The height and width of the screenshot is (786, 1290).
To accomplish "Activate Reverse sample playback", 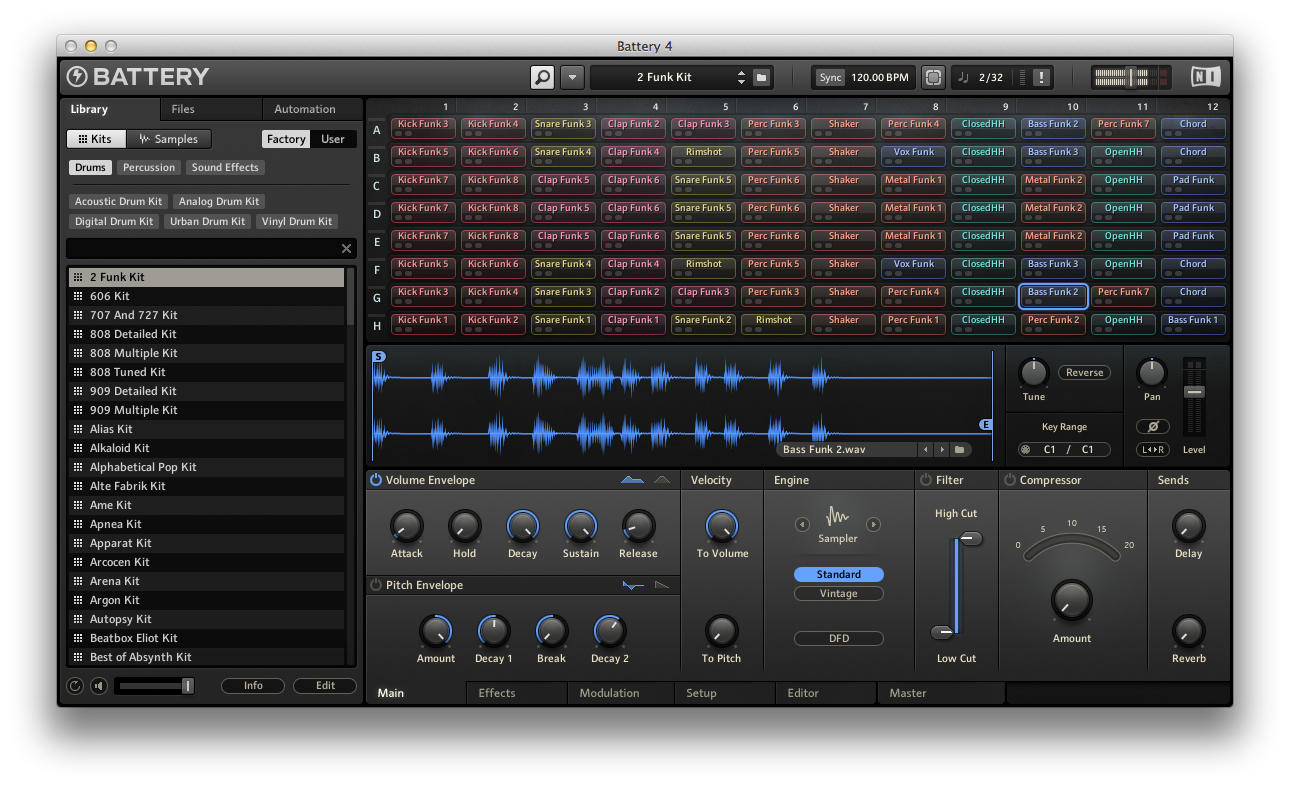I will pos(1083,372).
